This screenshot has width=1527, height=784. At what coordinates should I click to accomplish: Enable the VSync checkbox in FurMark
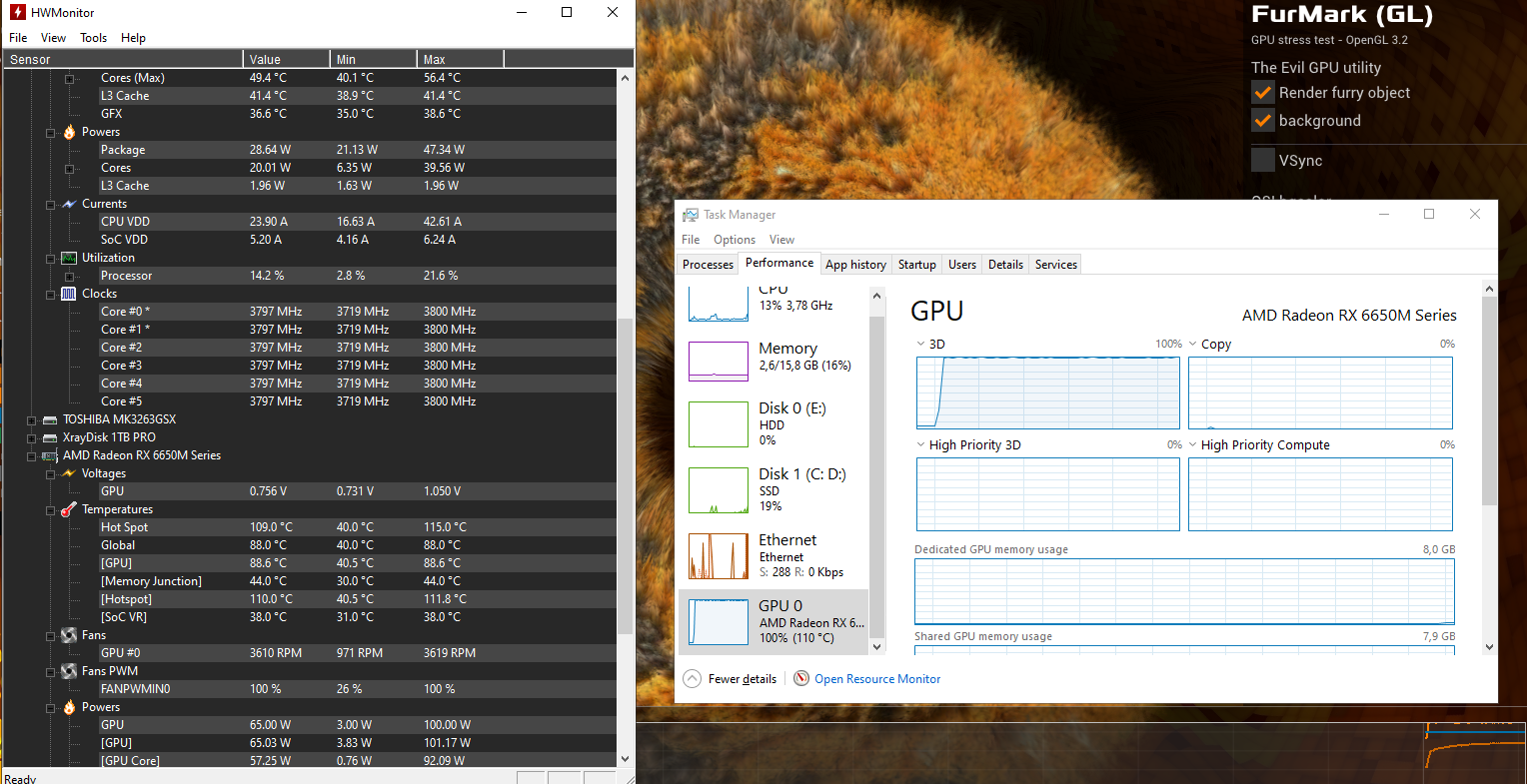click(x=1263, y=160)
